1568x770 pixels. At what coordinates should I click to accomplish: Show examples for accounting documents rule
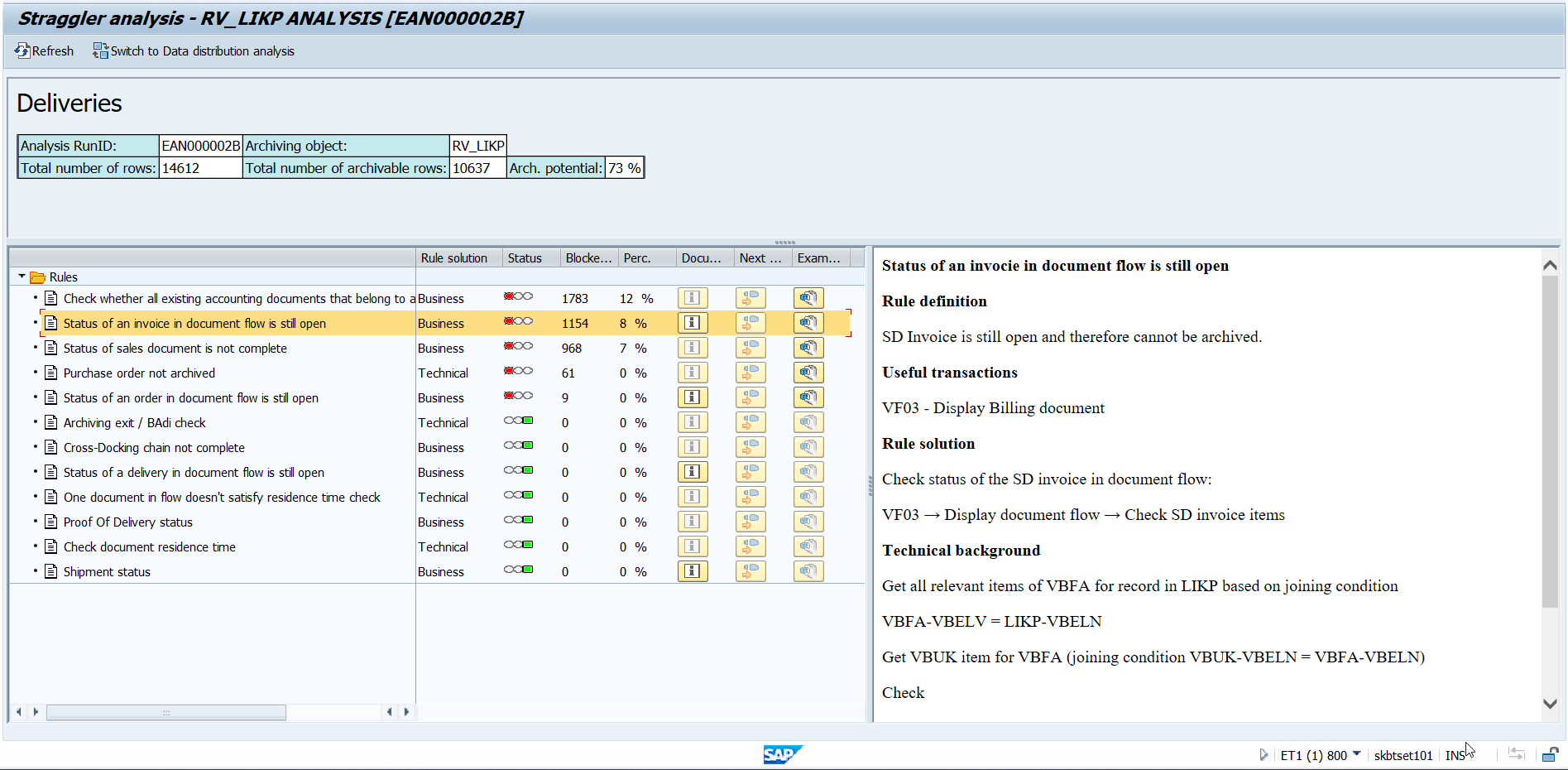tap(808, 298)
